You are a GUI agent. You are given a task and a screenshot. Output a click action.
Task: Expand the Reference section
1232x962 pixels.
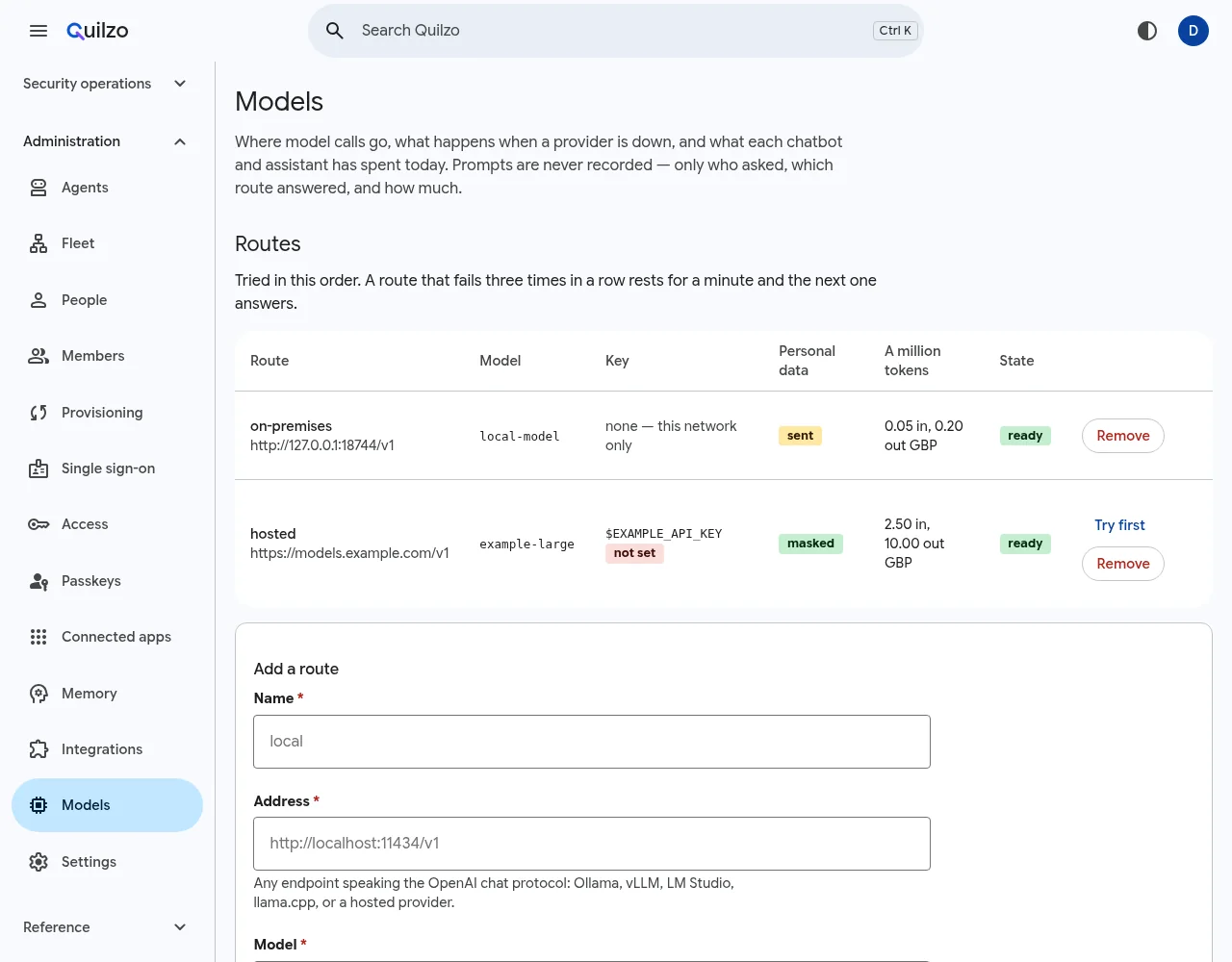pos(106,927)
